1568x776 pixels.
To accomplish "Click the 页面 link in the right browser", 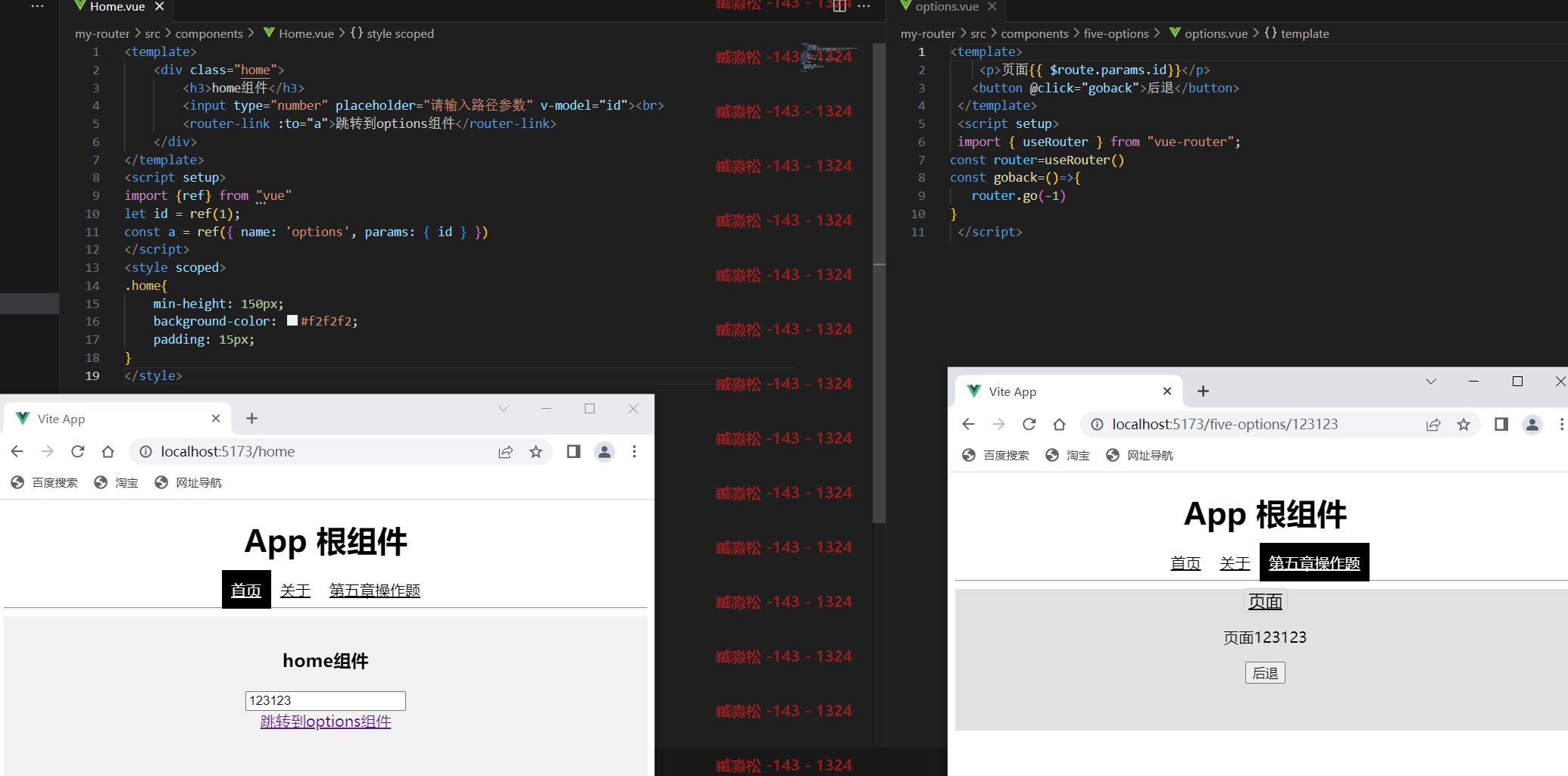I will coord(1265,602).
